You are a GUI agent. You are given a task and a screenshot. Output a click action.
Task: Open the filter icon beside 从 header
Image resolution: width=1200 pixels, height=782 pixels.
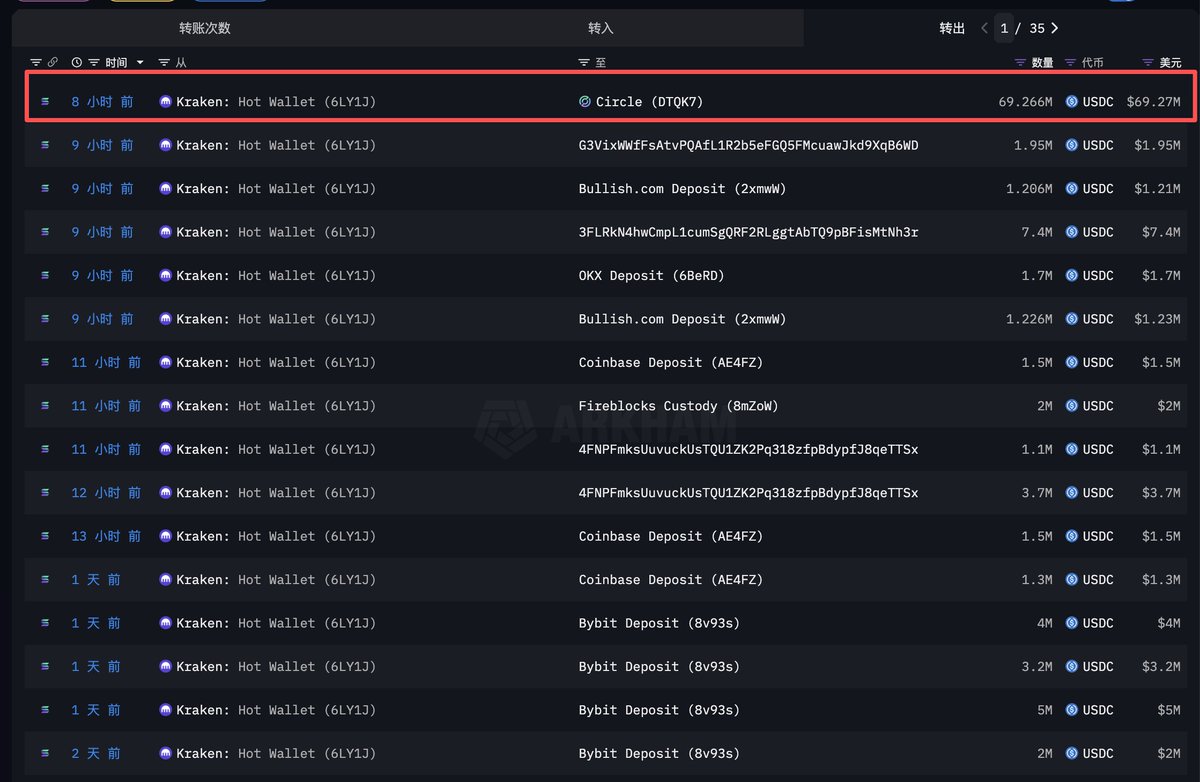164,62
